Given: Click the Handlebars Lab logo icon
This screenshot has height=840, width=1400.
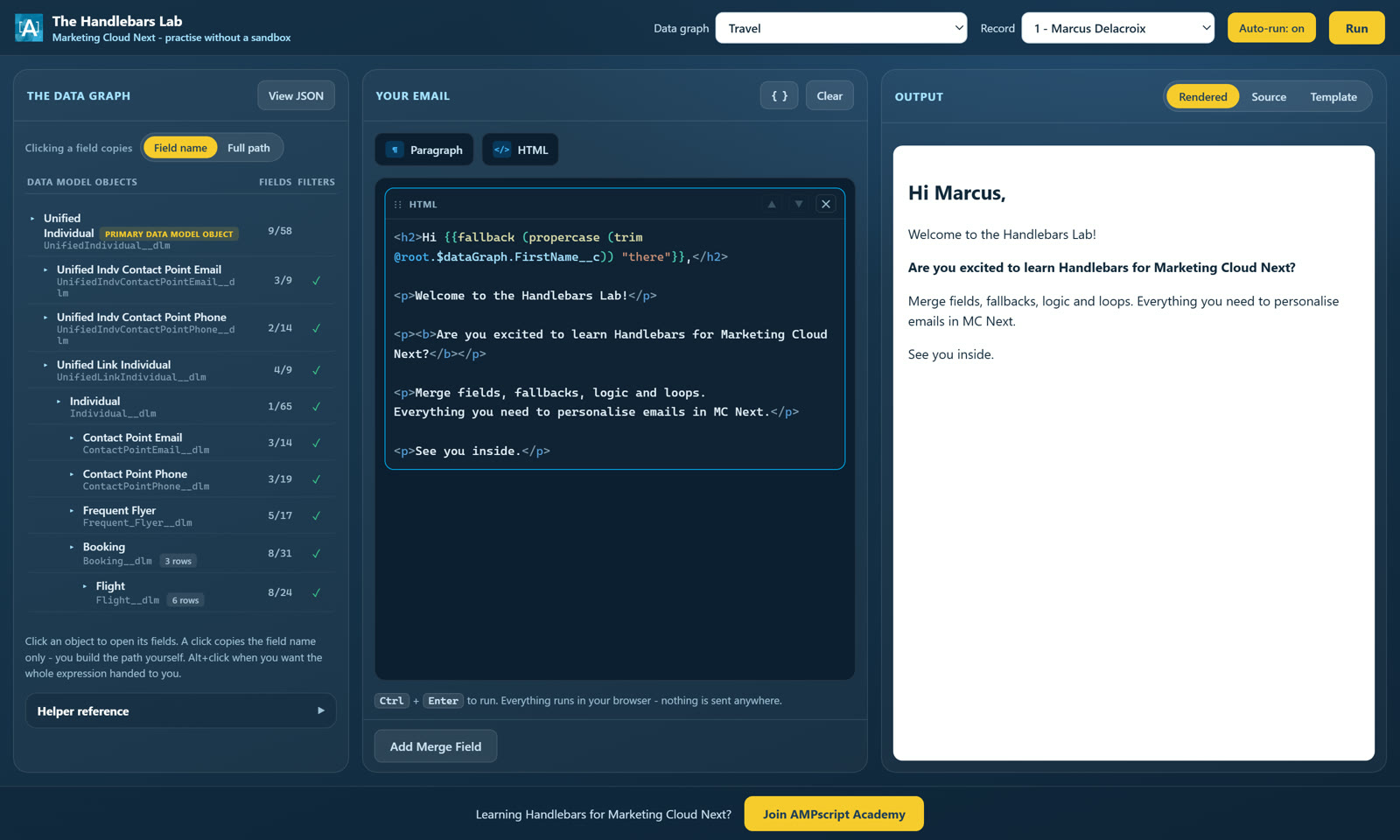Looking at the screenshot, I should (x=29, y=28).
